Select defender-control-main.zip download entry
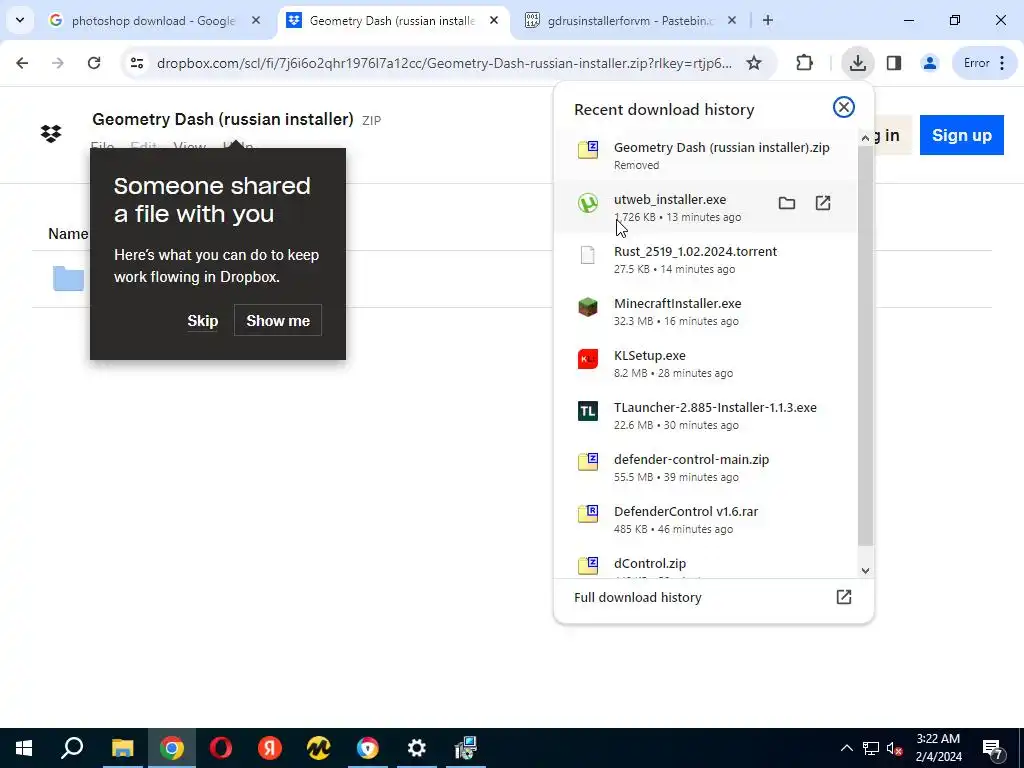This screenshot has height=768, width=1024. 705,468
